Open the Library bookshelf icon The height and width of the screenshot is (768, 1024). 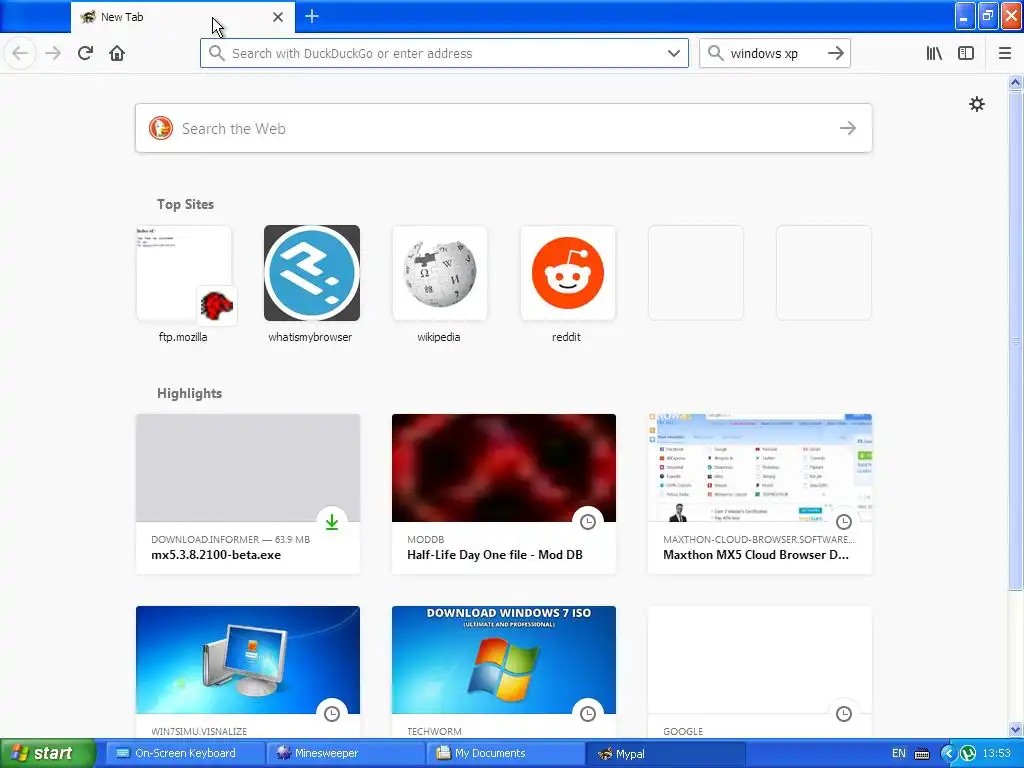pyautogui.click(x=934, y=53)
